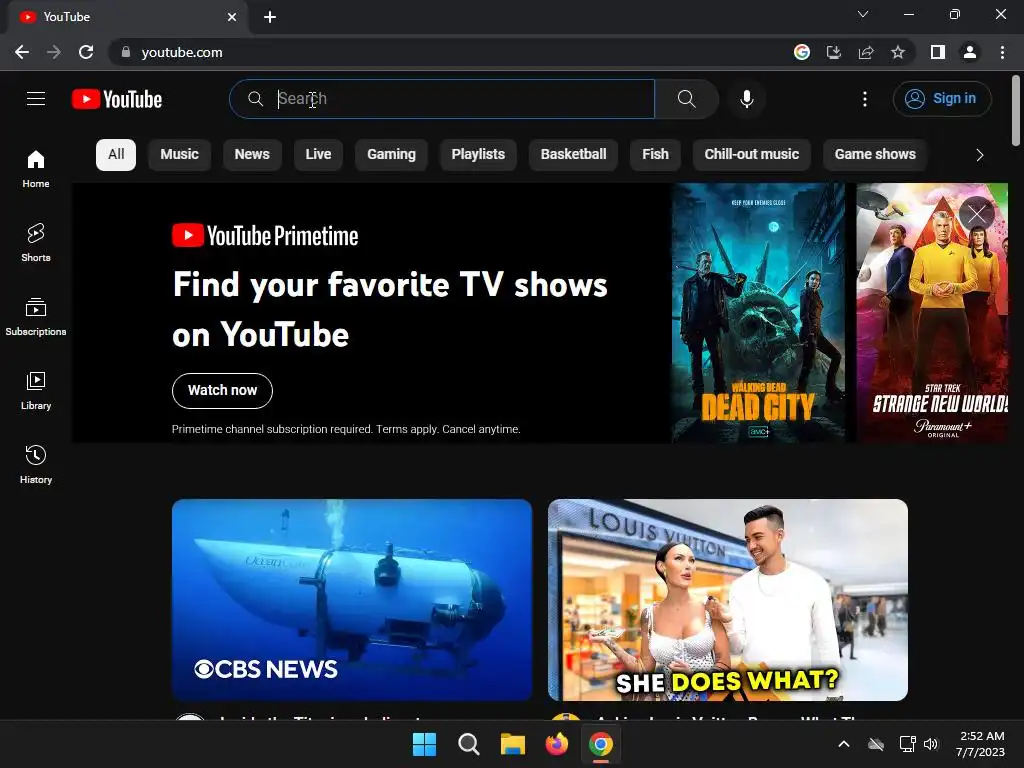Close the YouTube browser tab

232,17
